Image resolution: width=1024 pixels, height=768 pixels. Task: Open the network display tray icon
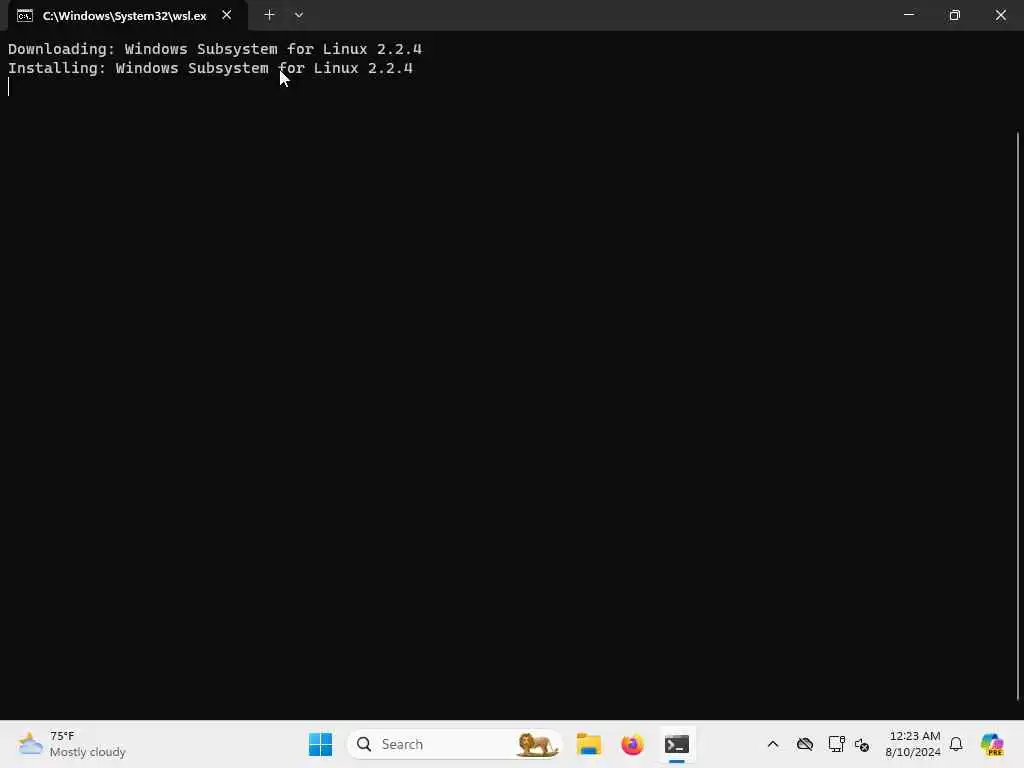coord(836,744)
